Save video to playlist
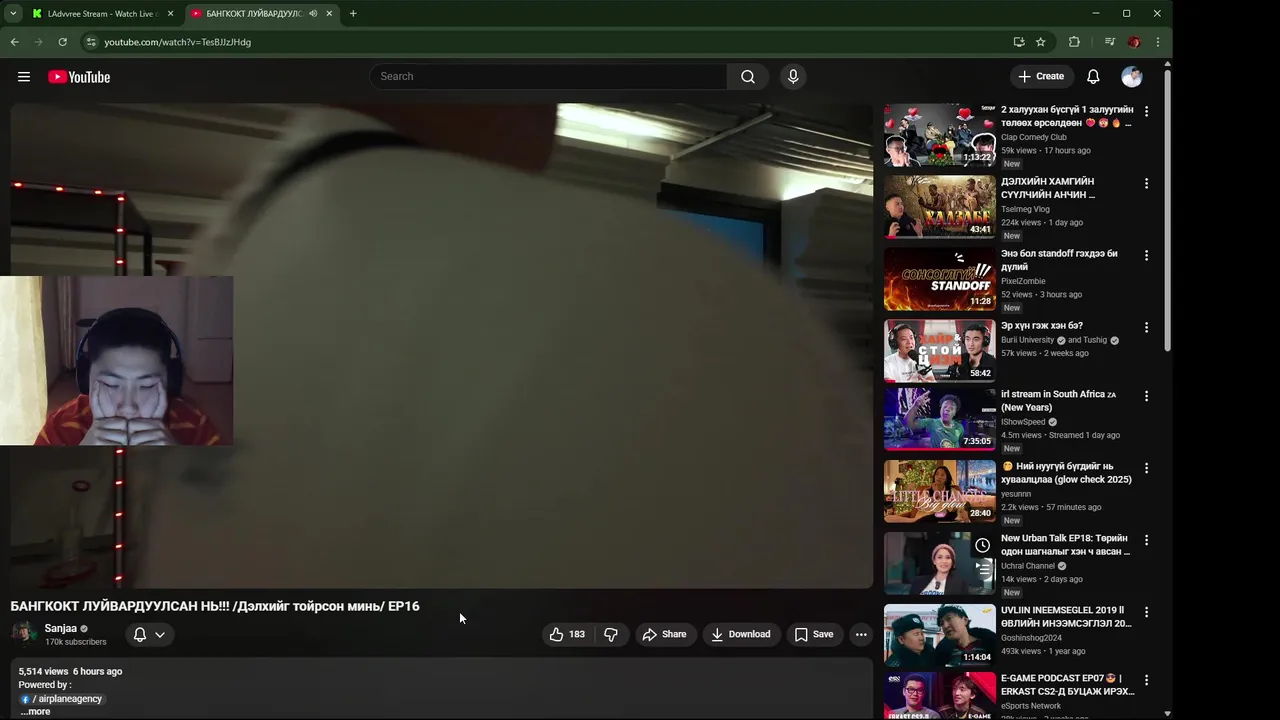Viewport: 1280px width, 720px height. (814, 634)
